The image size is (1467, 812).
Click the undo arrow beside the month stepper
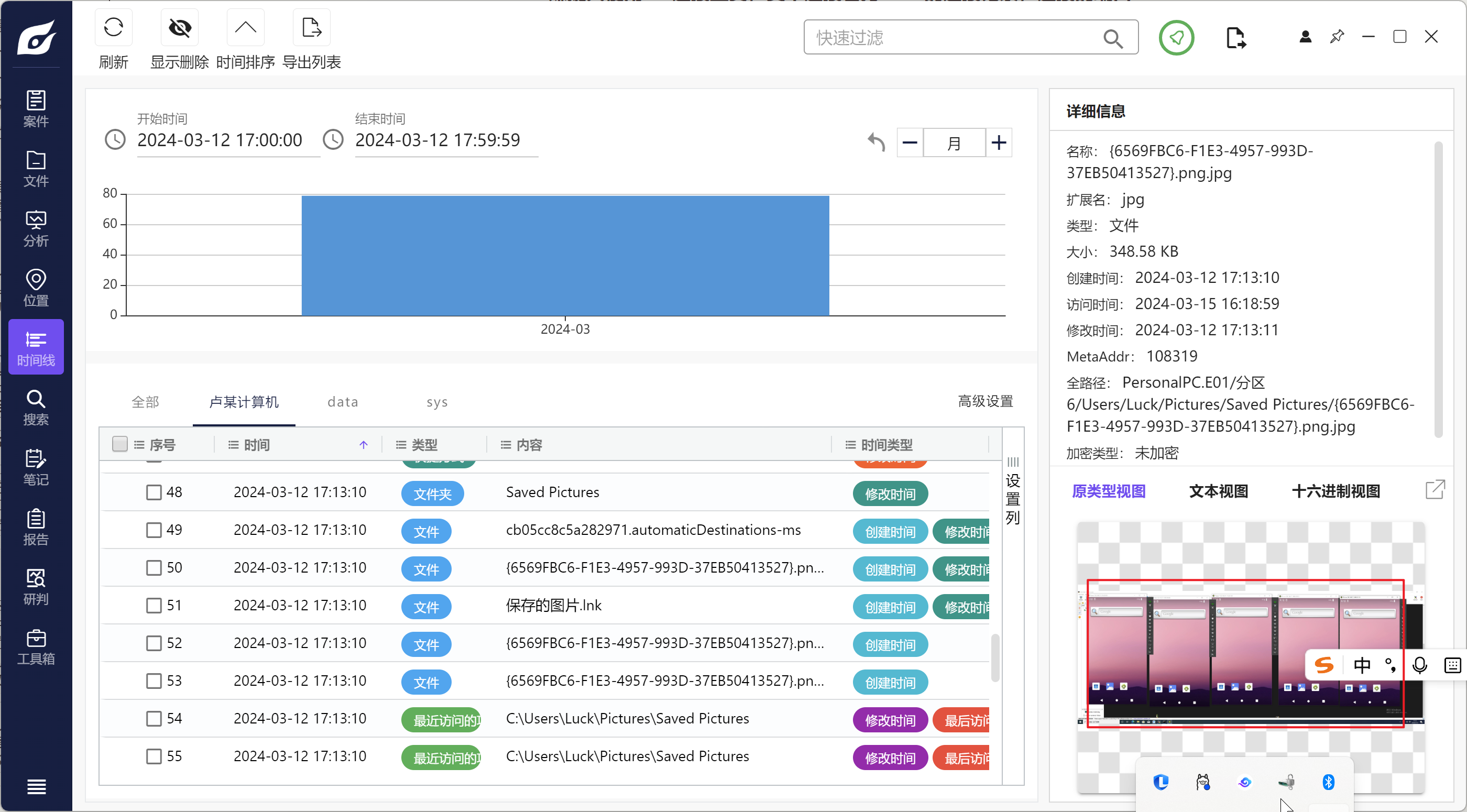[x=876, y=142]
